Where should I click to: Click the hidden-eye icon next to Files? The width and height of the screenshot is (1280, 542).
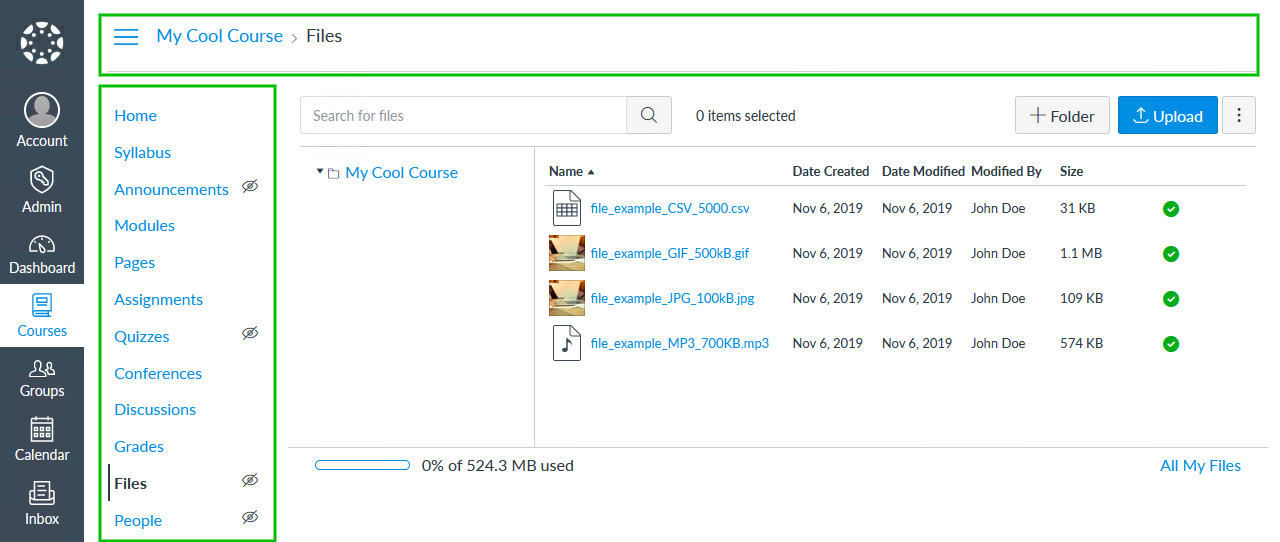(250, 480)
